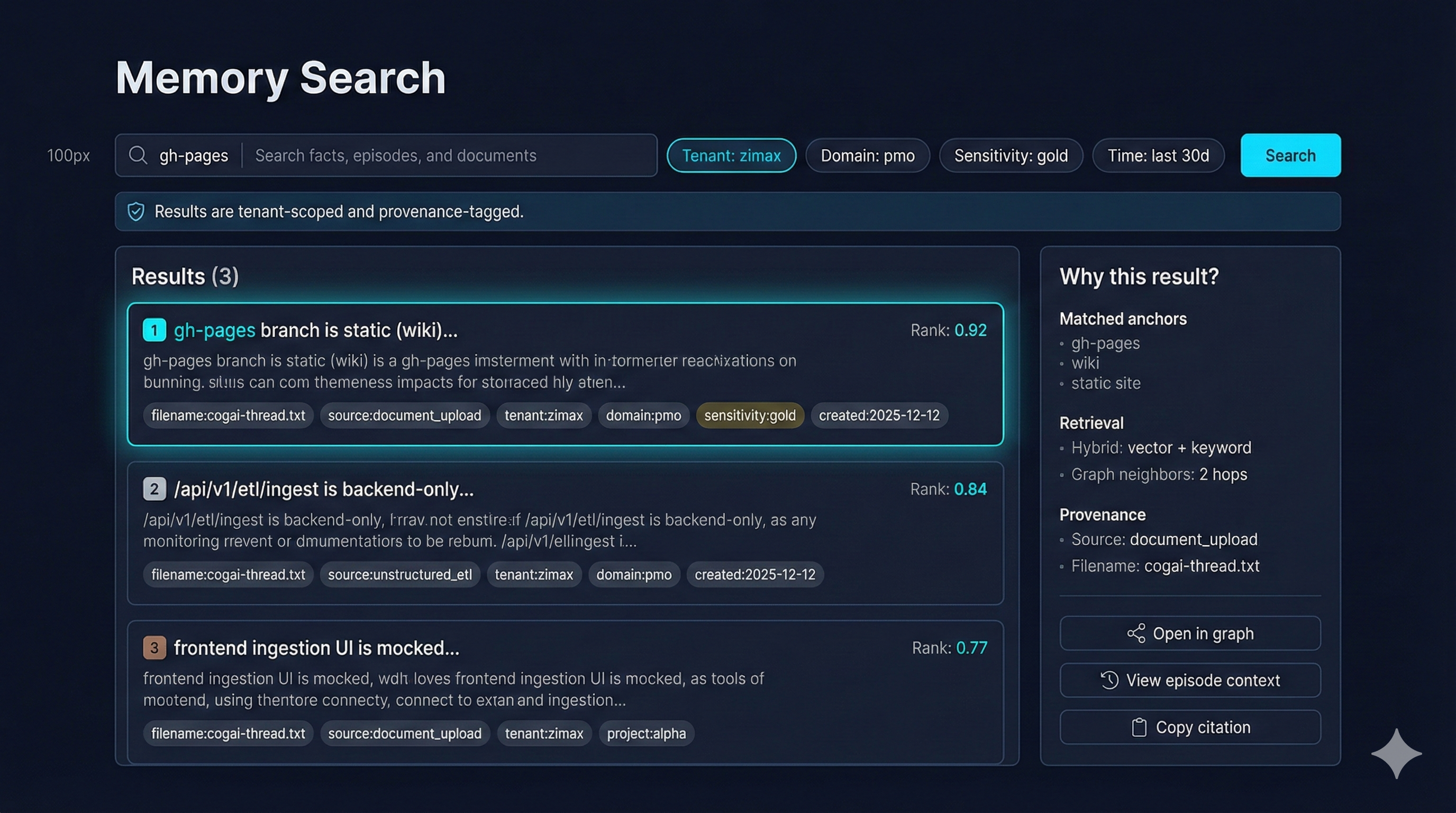Viewport: 1456px width, 813px height.
Task: Select the numbered badge on the gh-pages result
Action: [x=154, y=330]
